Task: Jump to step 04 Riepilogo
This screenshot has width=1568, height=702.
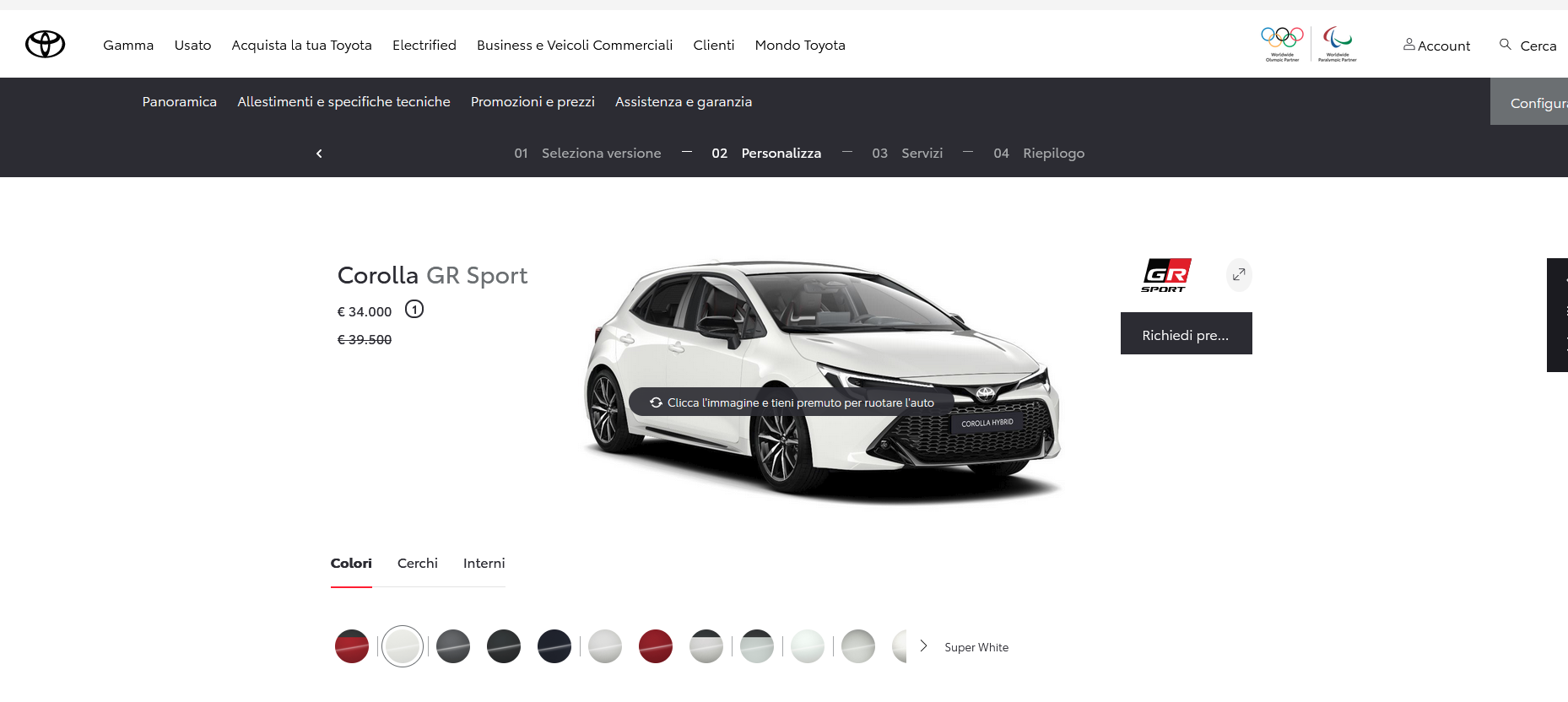Action: 1039,154
